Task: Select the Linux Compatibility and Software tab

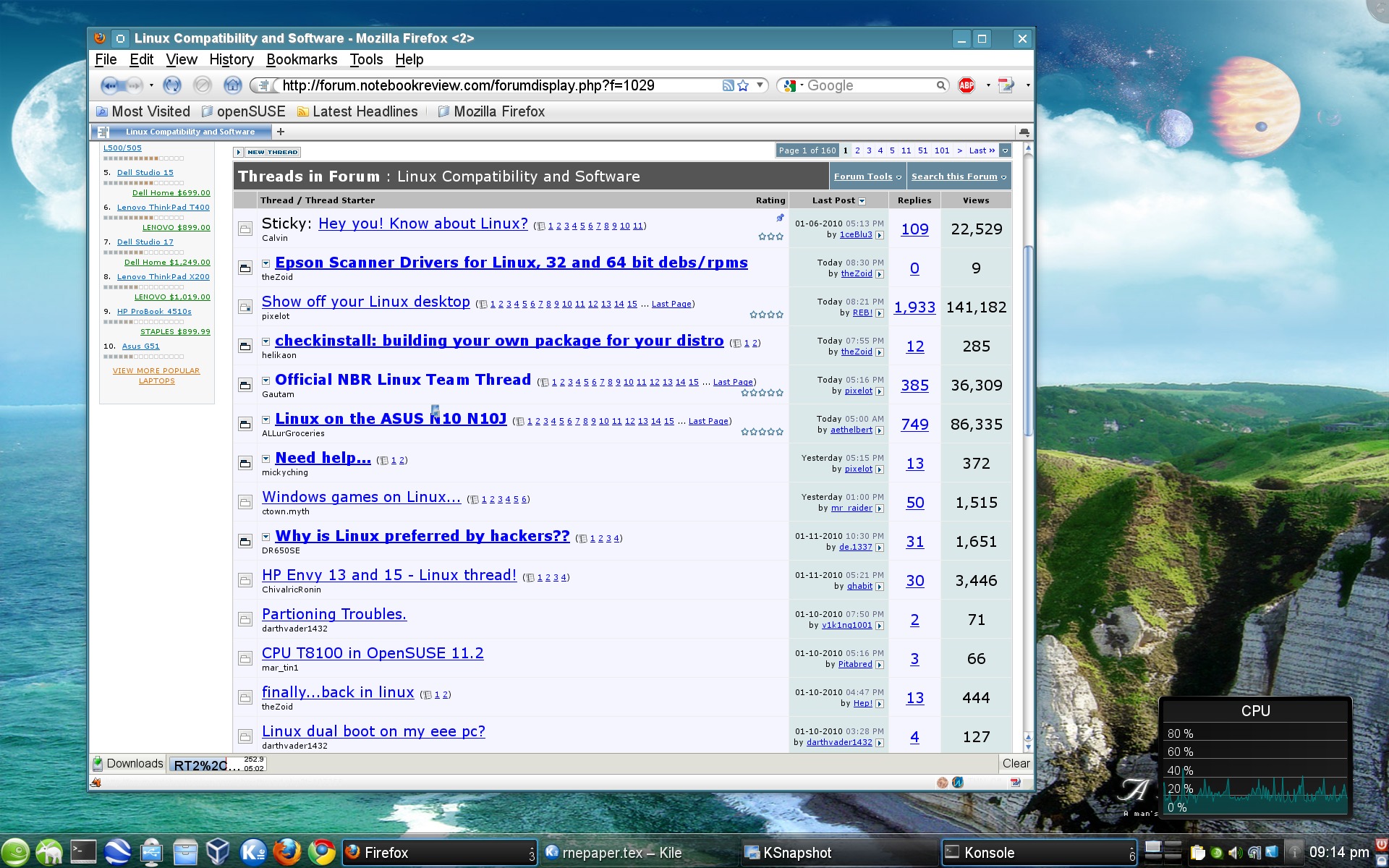Action: click(x=181, y=132)
